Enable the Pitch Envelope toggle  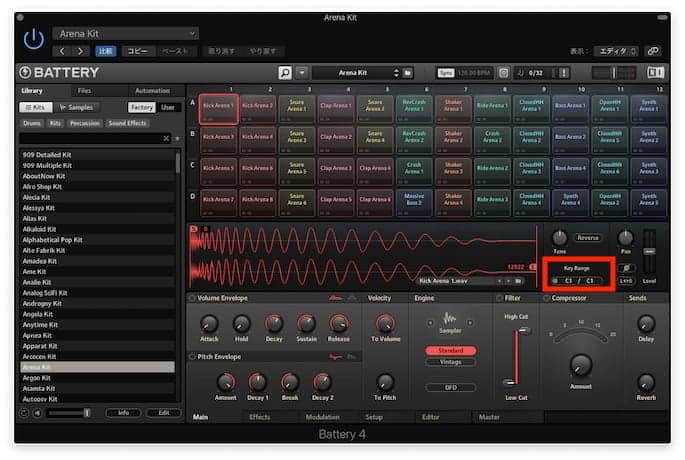192,357
